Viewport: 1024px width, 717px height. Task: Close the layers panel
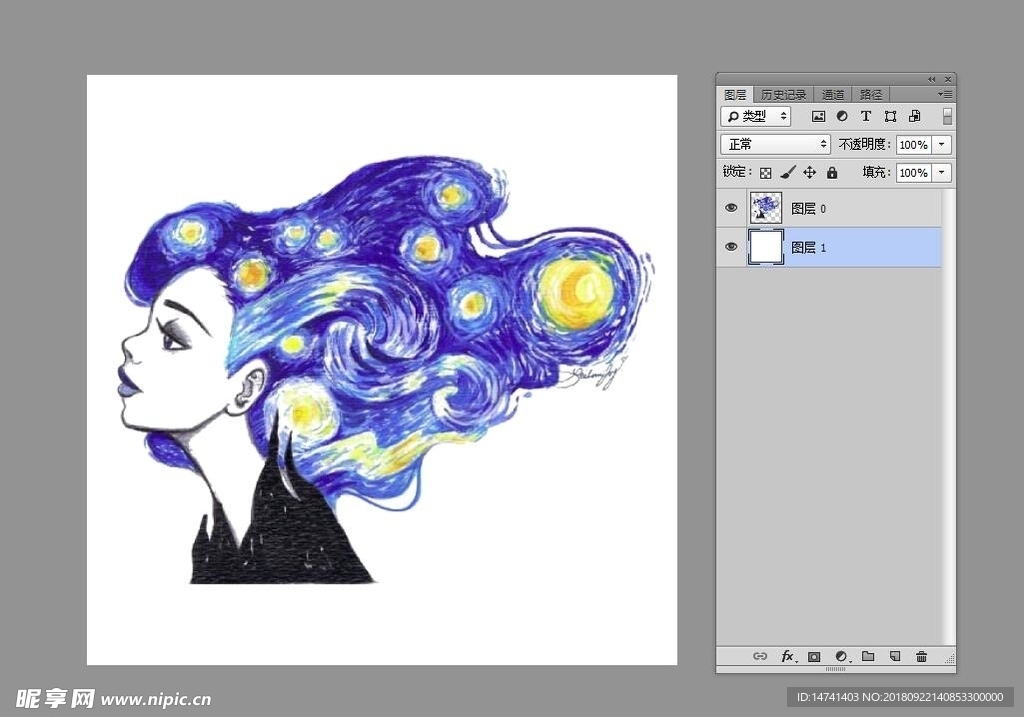(948, 80)
